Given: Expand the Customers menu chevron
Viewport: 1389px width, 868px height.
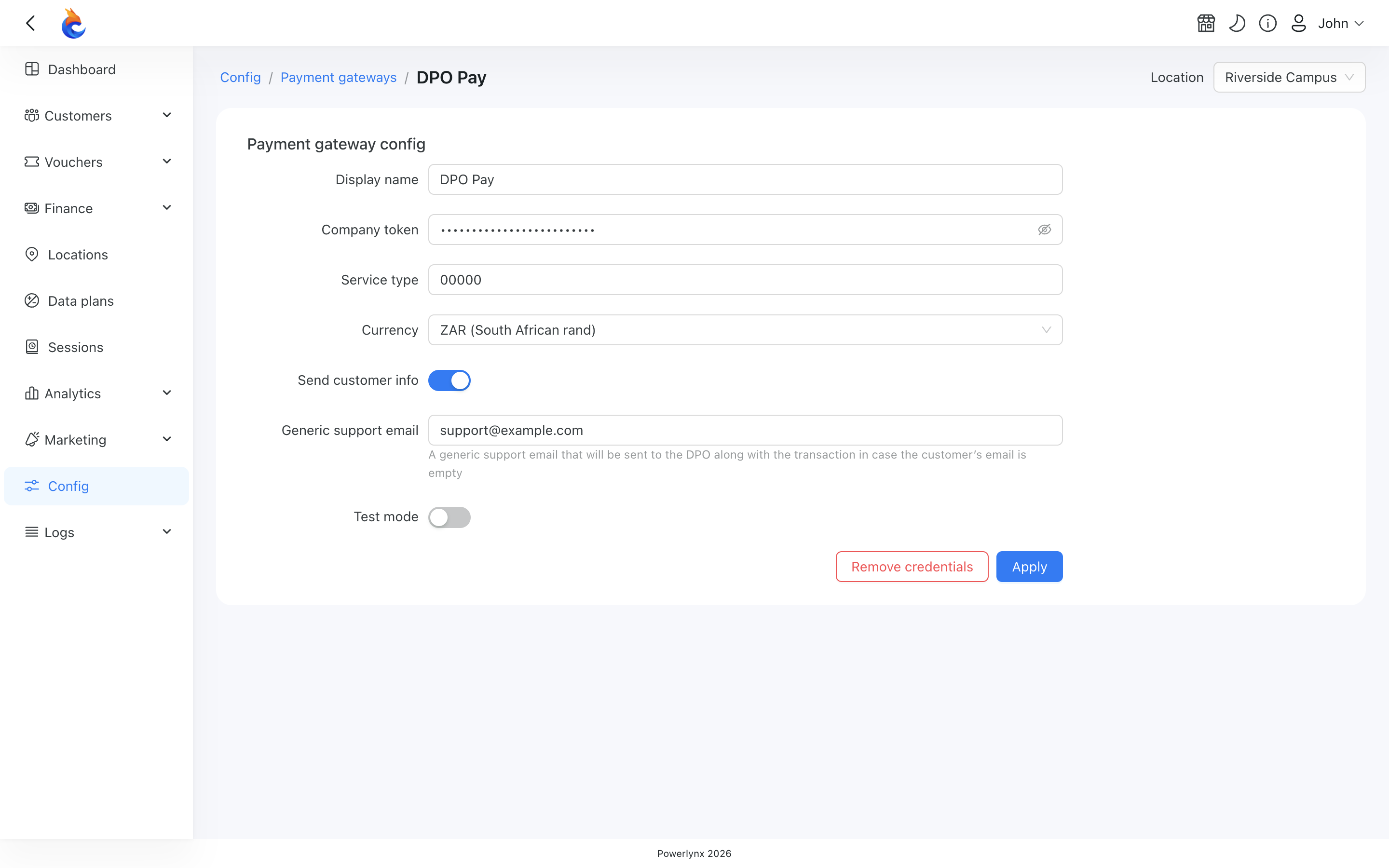Looking at the screenshot, I should (167, 115).
